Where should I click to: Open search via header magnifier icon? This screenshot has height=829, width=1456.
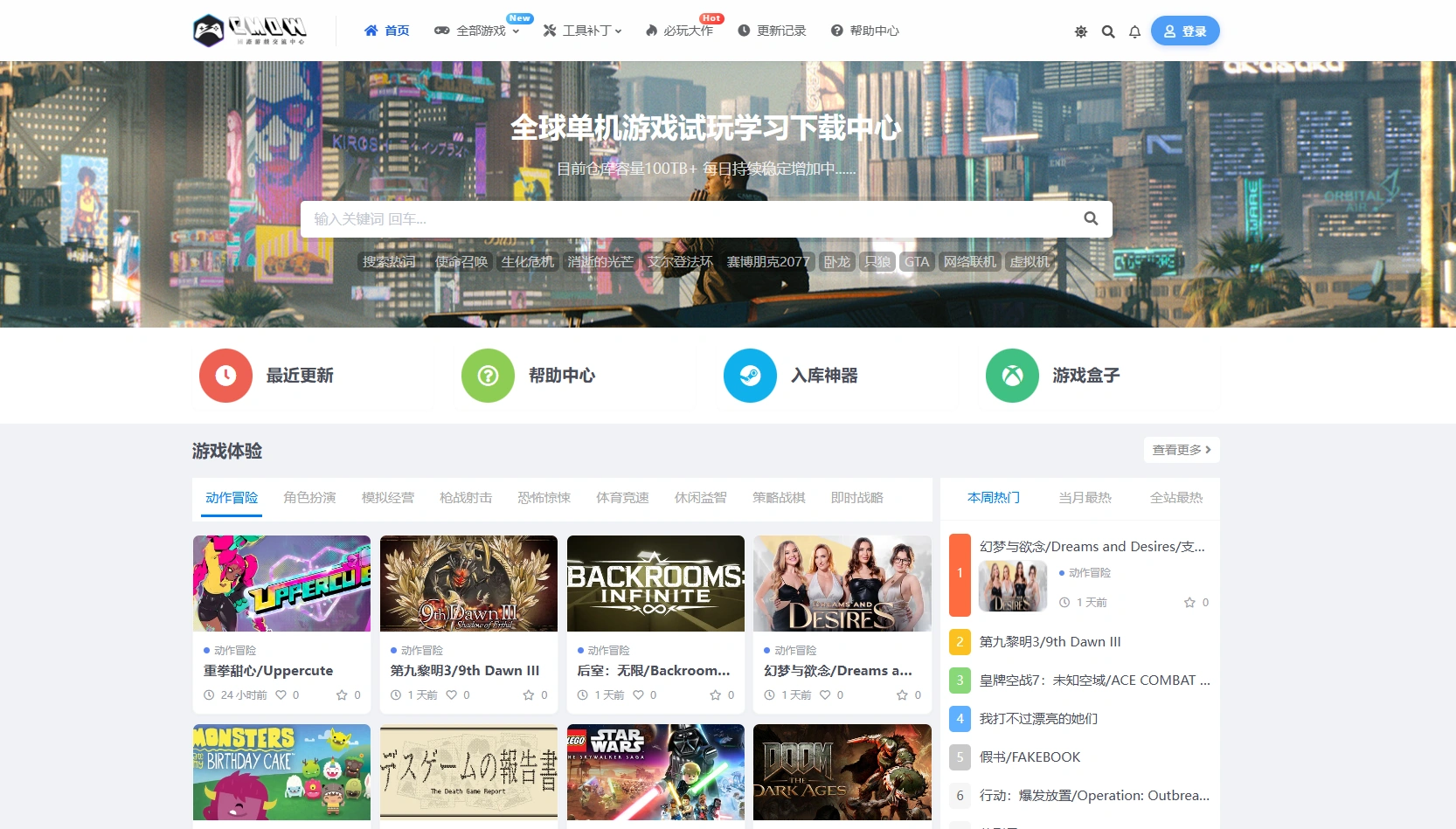[x=1108, y=31]
